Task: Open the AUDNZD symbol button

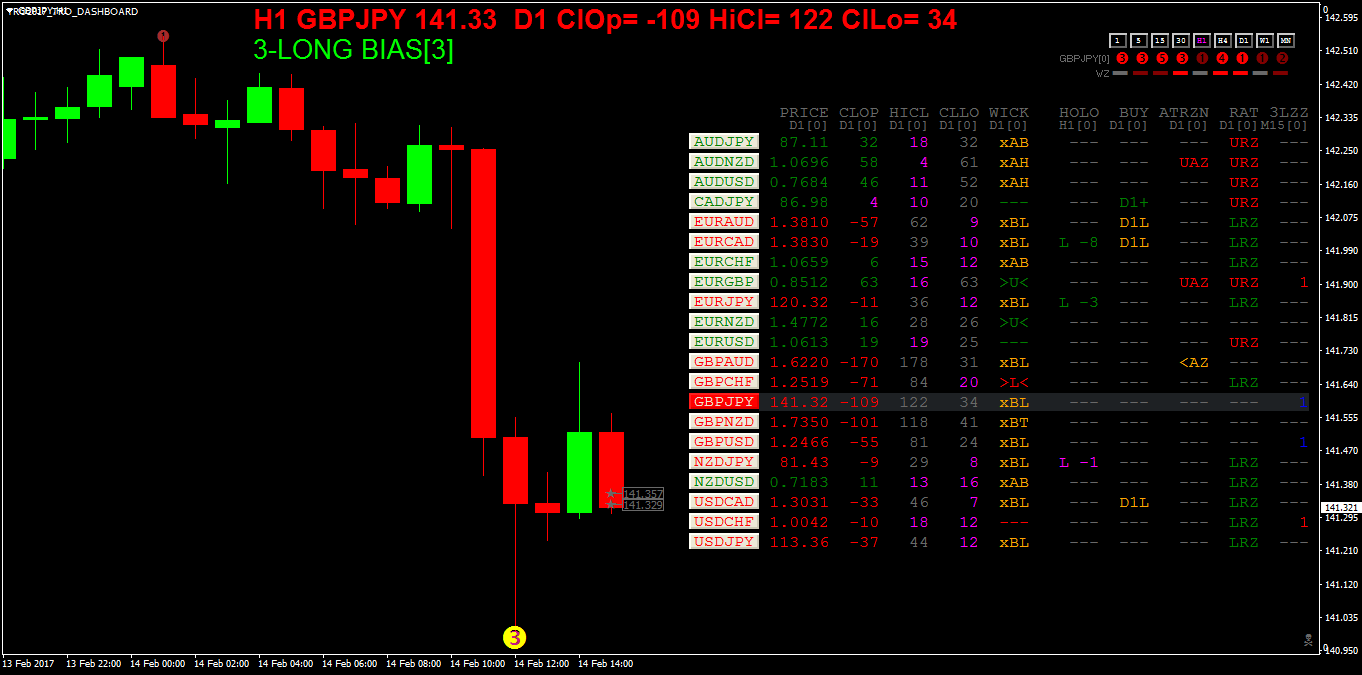Action: 724,162
